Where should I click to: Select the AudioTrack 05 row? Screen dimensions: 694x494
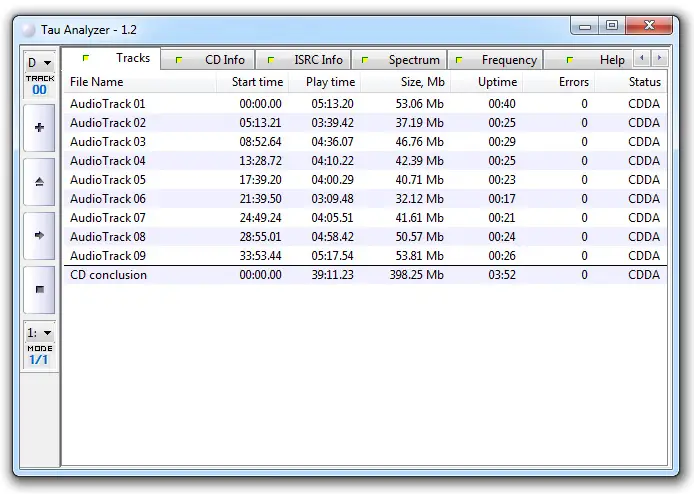point(365,180)
